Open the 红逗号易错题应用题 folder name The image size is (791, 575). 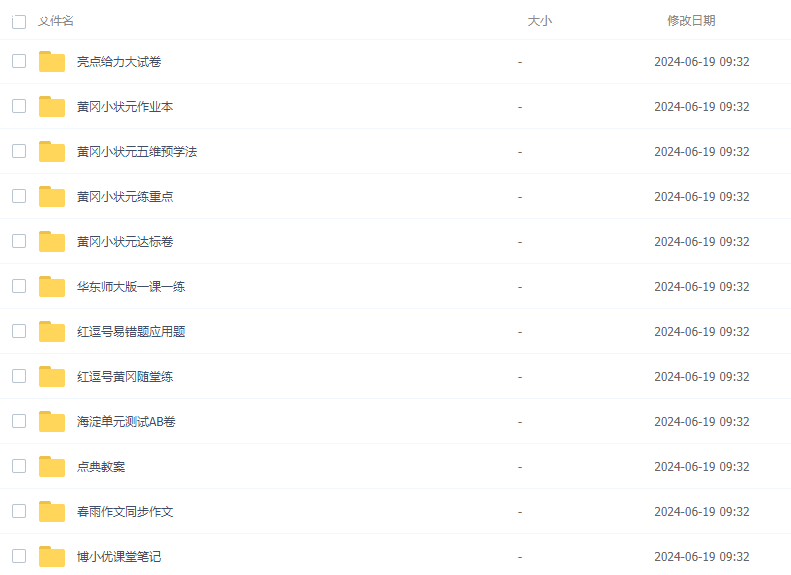click(x=131, y=331)
